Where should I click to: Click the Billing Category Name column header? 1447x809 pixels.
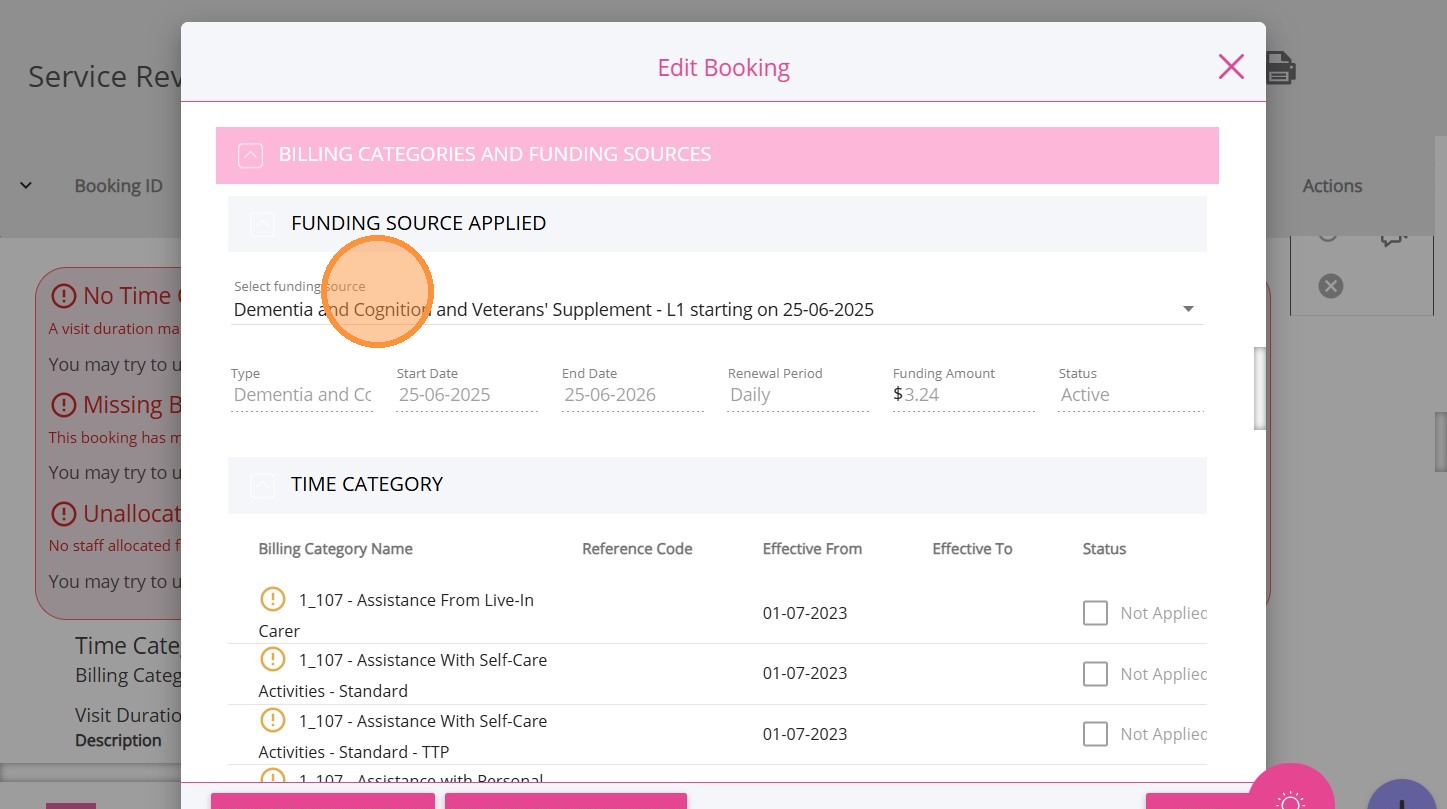click(335, 549)
